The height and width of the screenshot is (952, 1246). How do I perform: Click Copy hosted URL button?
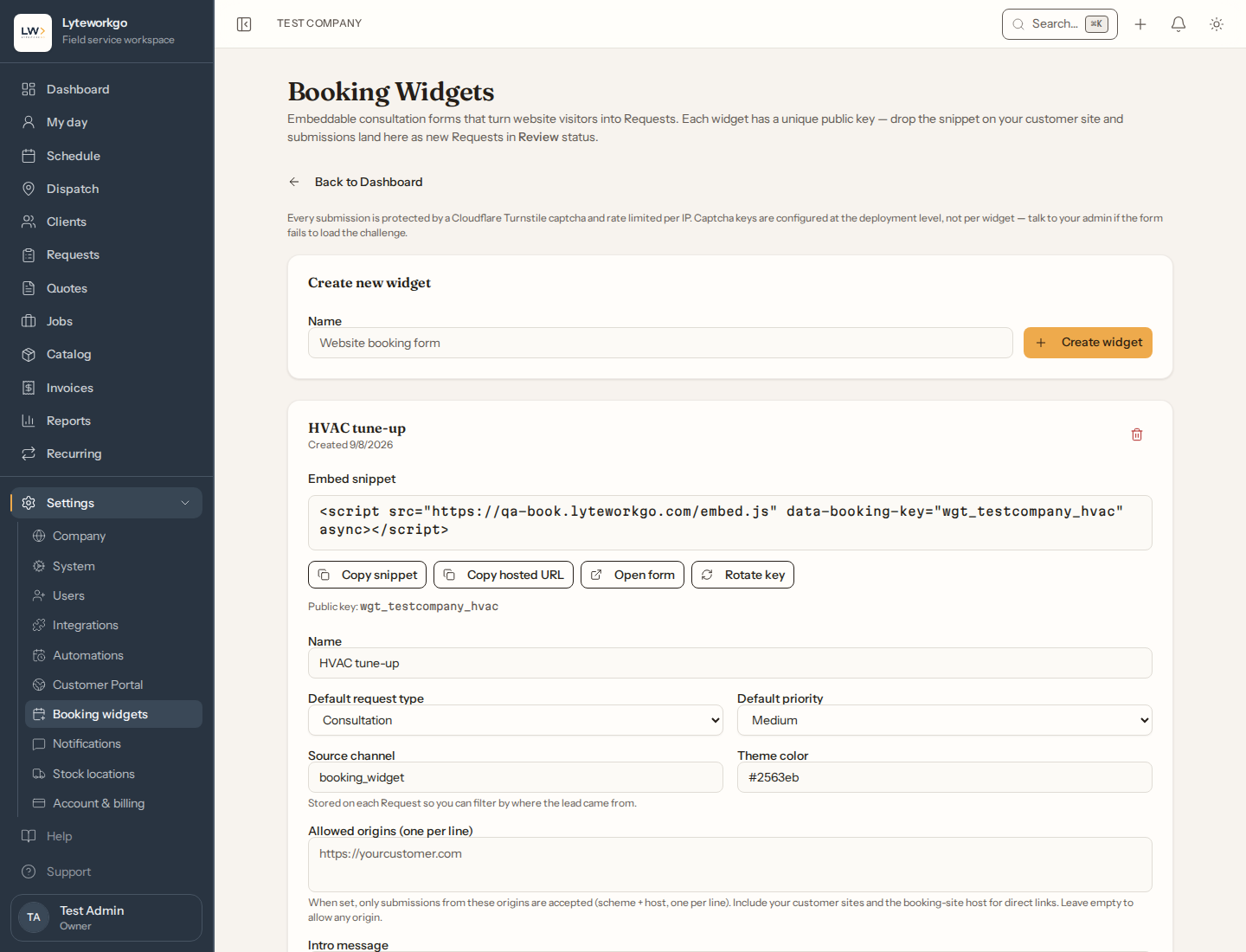point(504,575)
